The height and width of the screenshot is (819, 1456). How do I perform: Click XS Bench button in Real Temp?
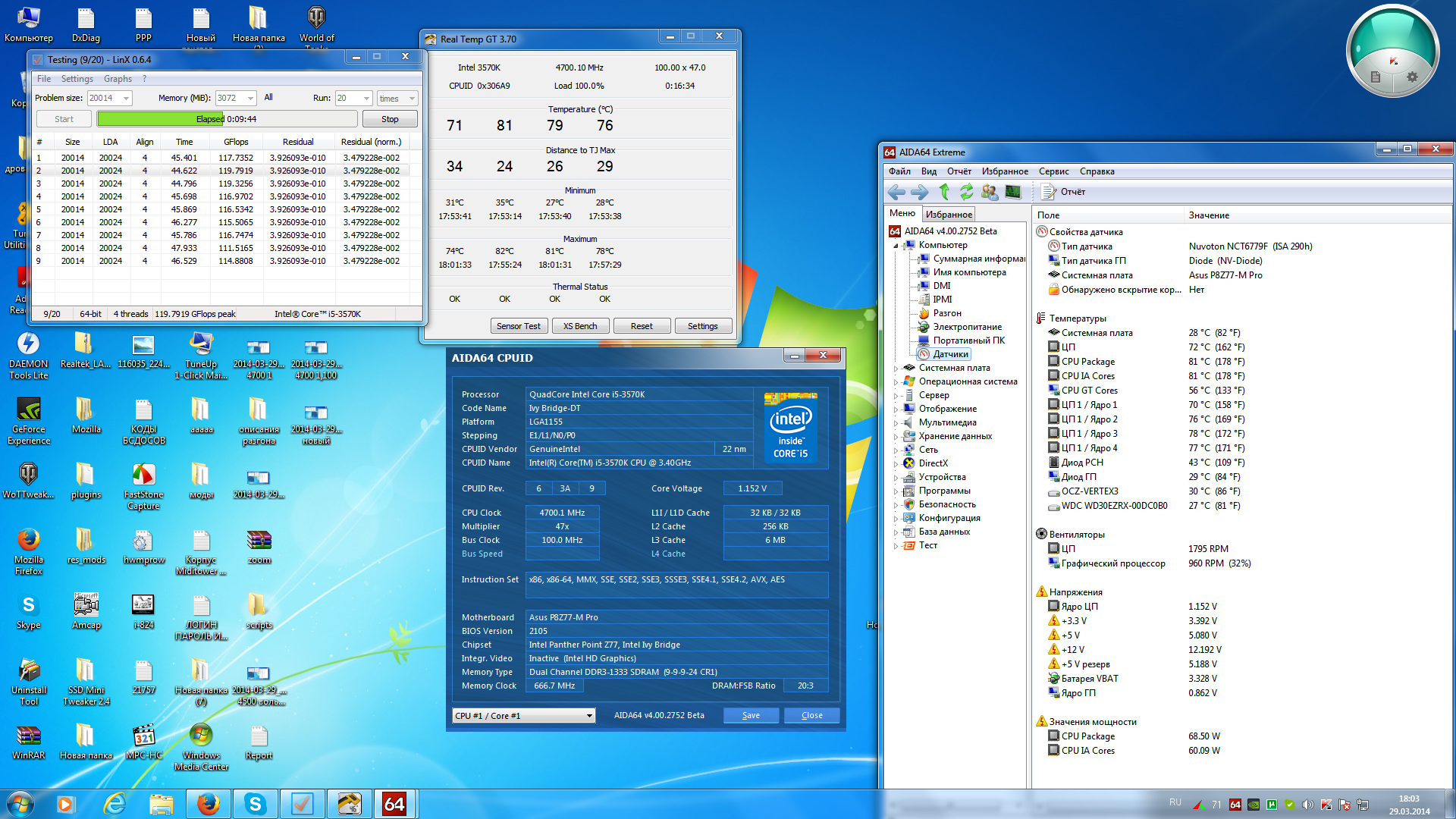pyautogui.click(x=580, y=326)
